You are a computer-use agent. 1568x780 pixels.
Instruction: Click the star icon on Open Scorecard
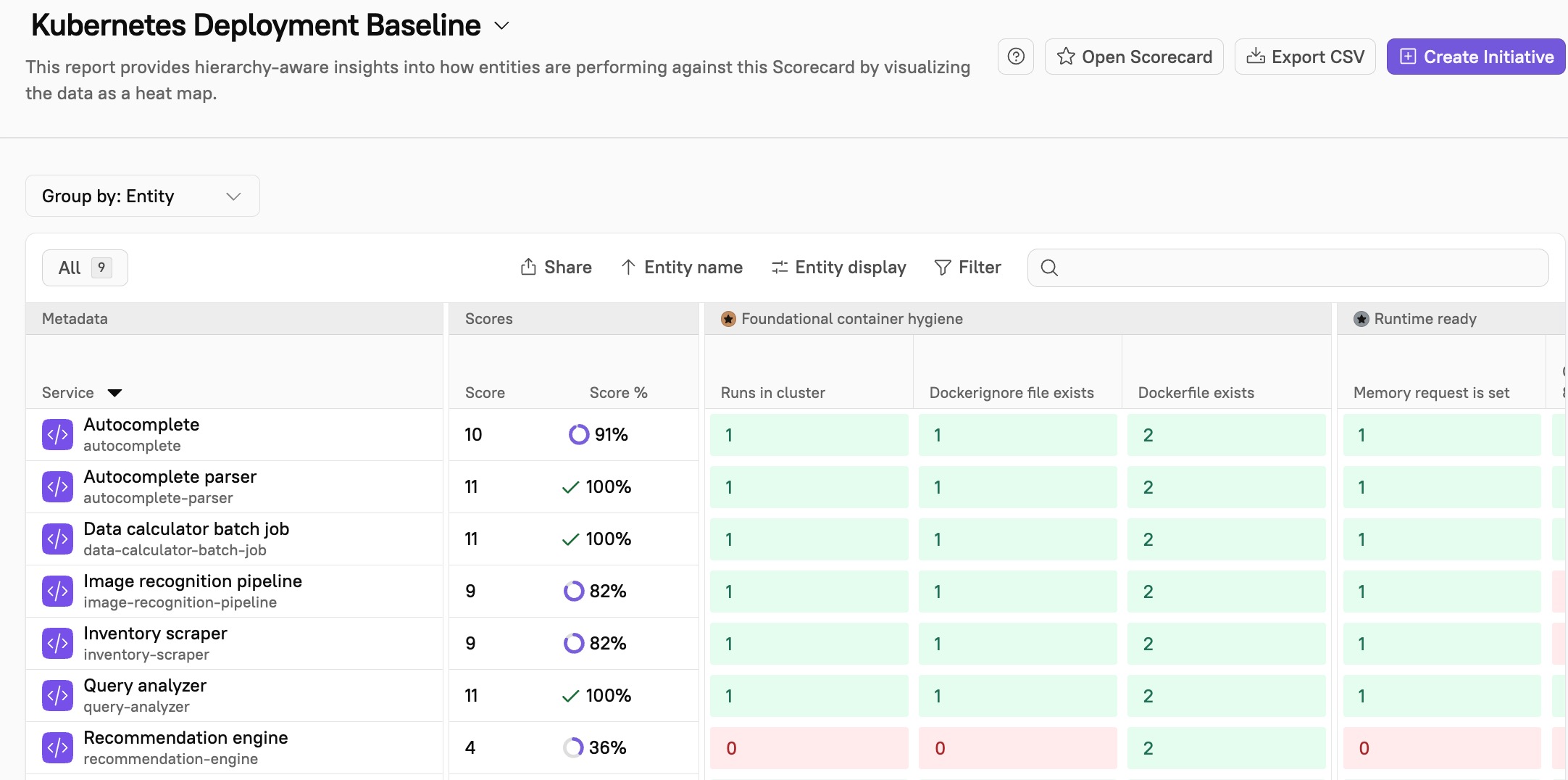(1065, 57)
